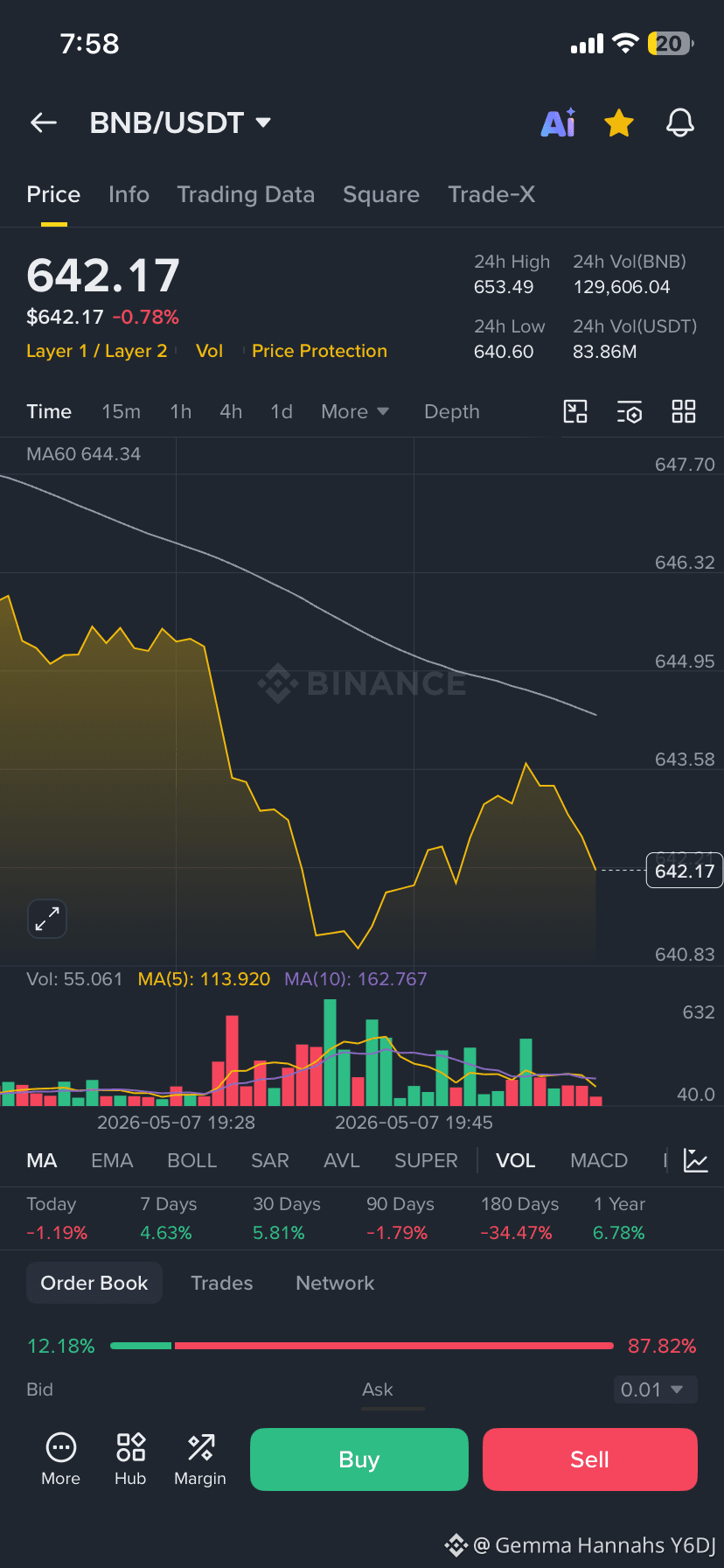Image resolution: width=724 pixels, height=1568 pixels.
Task: Open the multi-chart grid icon
Action: pyautogui.click(x=684, y=411)
